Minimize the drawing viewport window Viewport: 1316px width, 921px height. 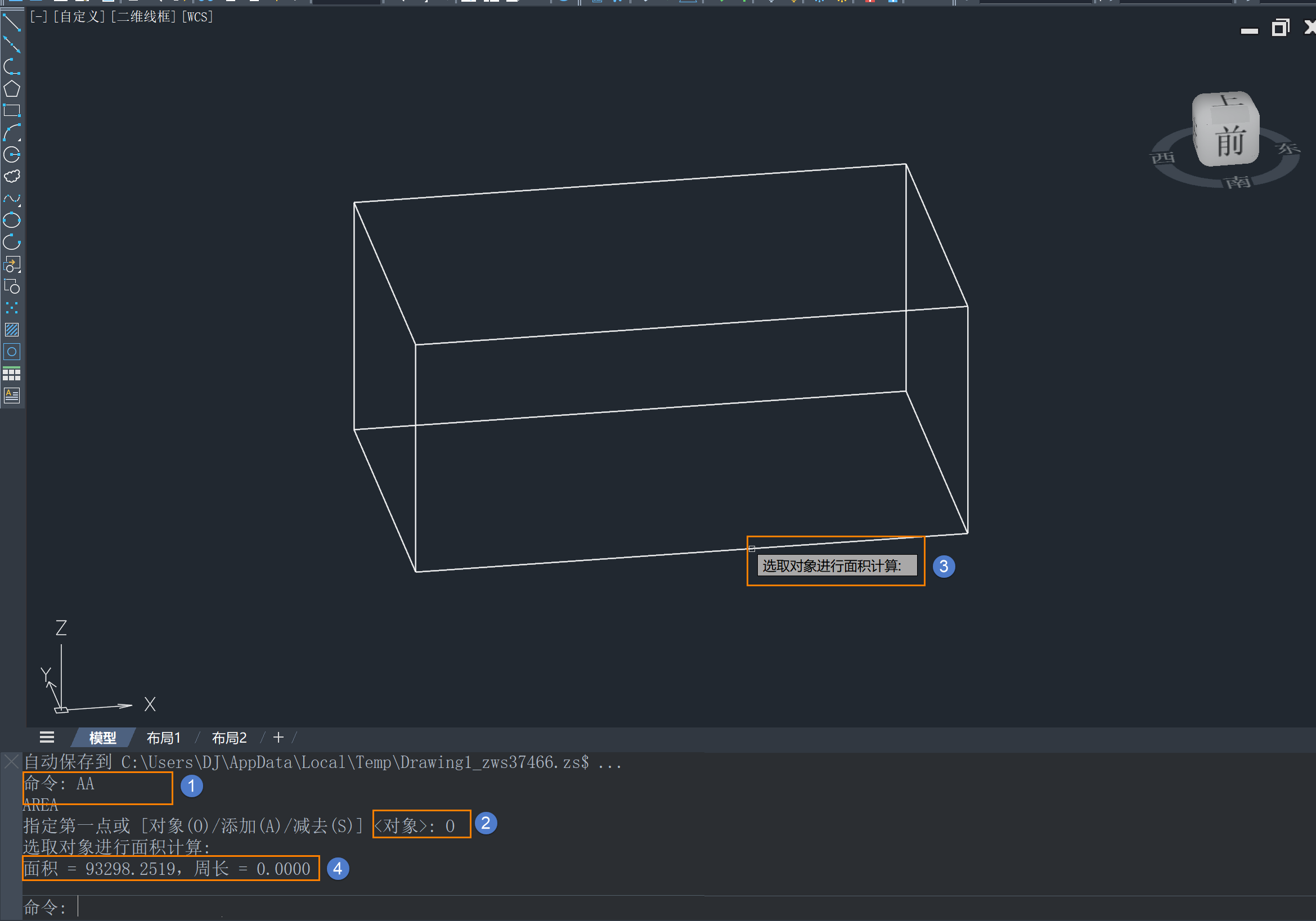click(1250, 30)
